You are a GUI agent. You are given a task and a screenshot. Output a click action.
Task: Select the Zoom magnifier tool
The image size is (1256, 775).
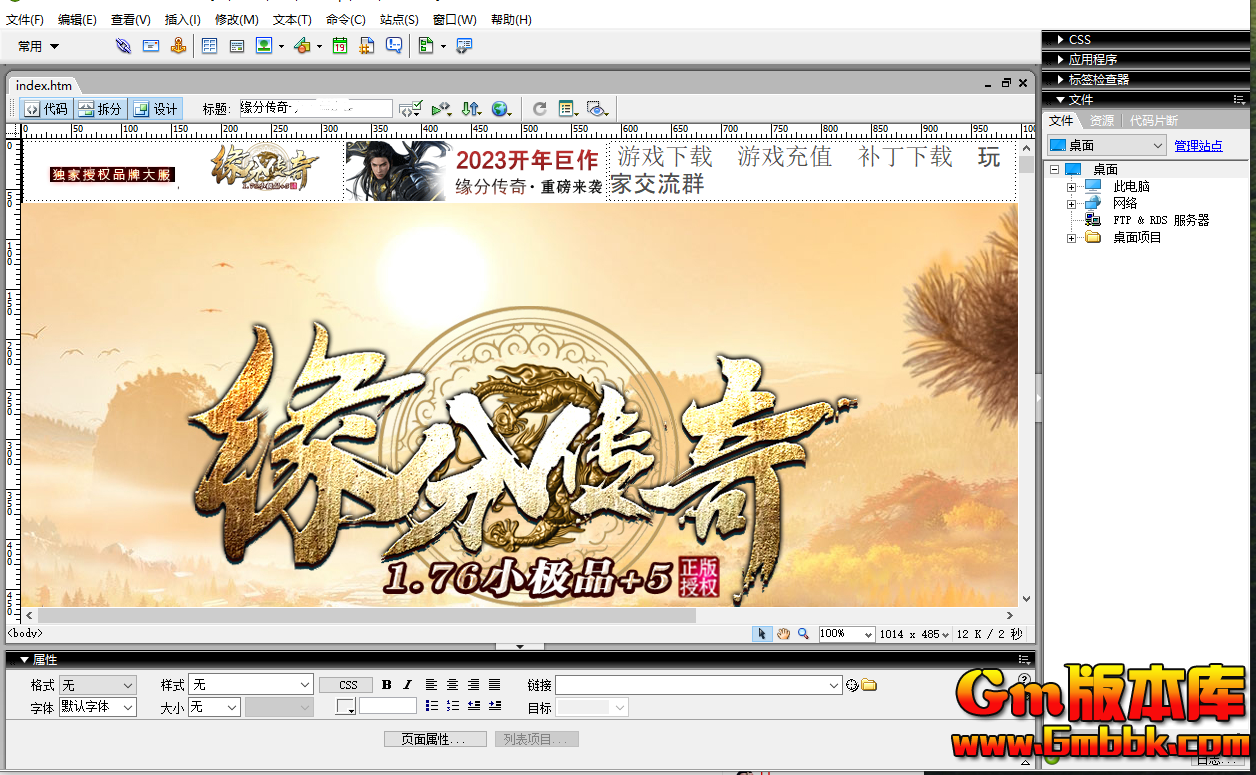click(x=803, y=634)
